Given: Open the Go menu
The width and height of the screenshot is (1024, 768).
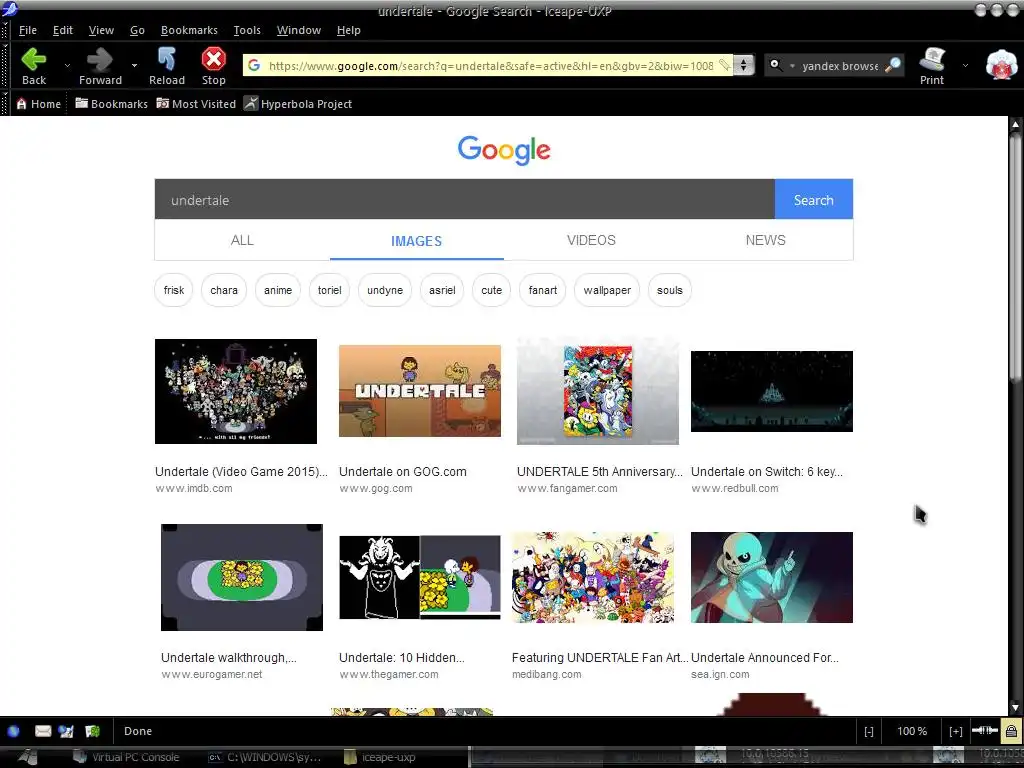Looking at the screenshot, I should point(137,30).
